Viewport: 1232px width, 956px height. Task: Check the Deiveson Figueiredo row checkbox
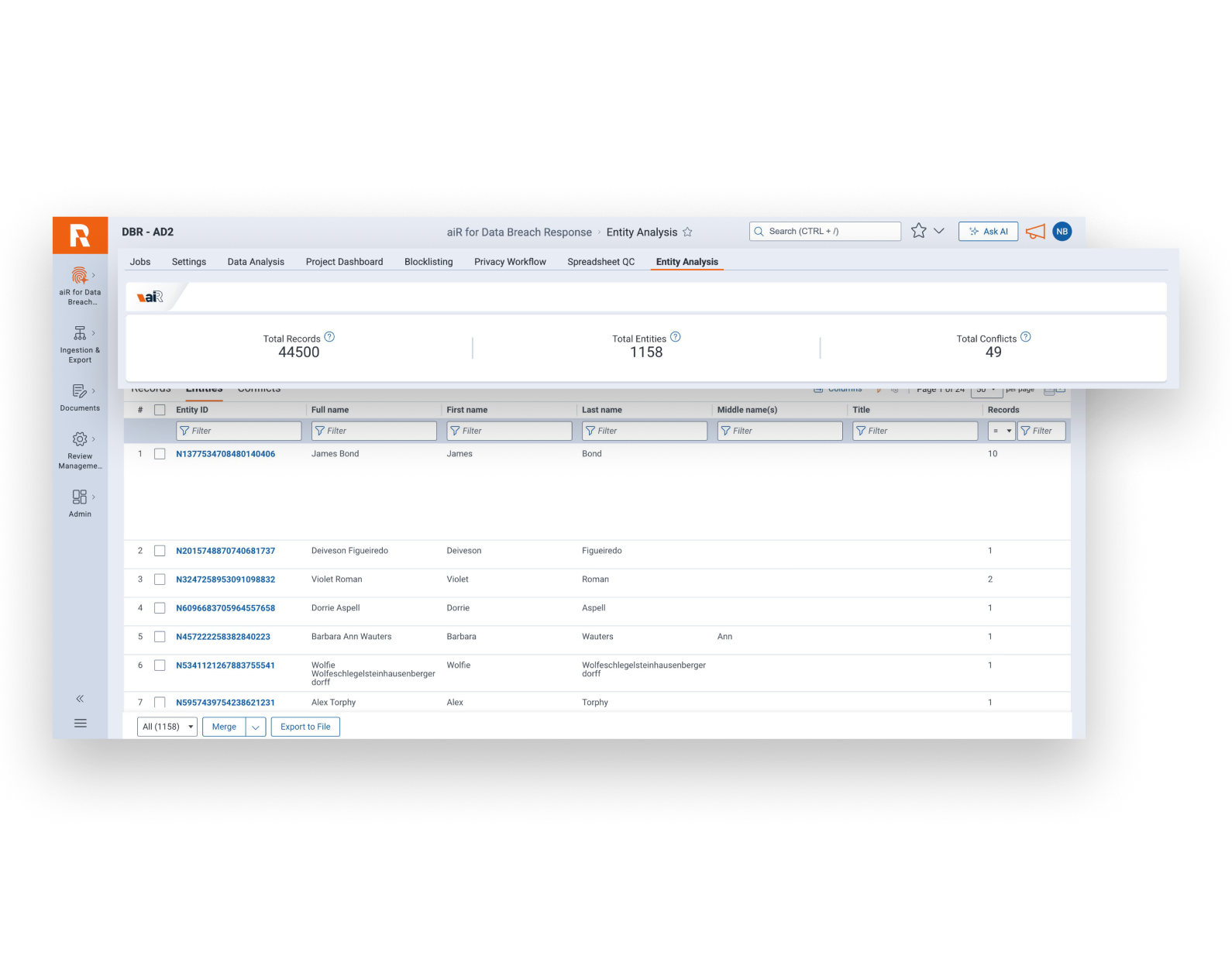click(x=160, y=551)
